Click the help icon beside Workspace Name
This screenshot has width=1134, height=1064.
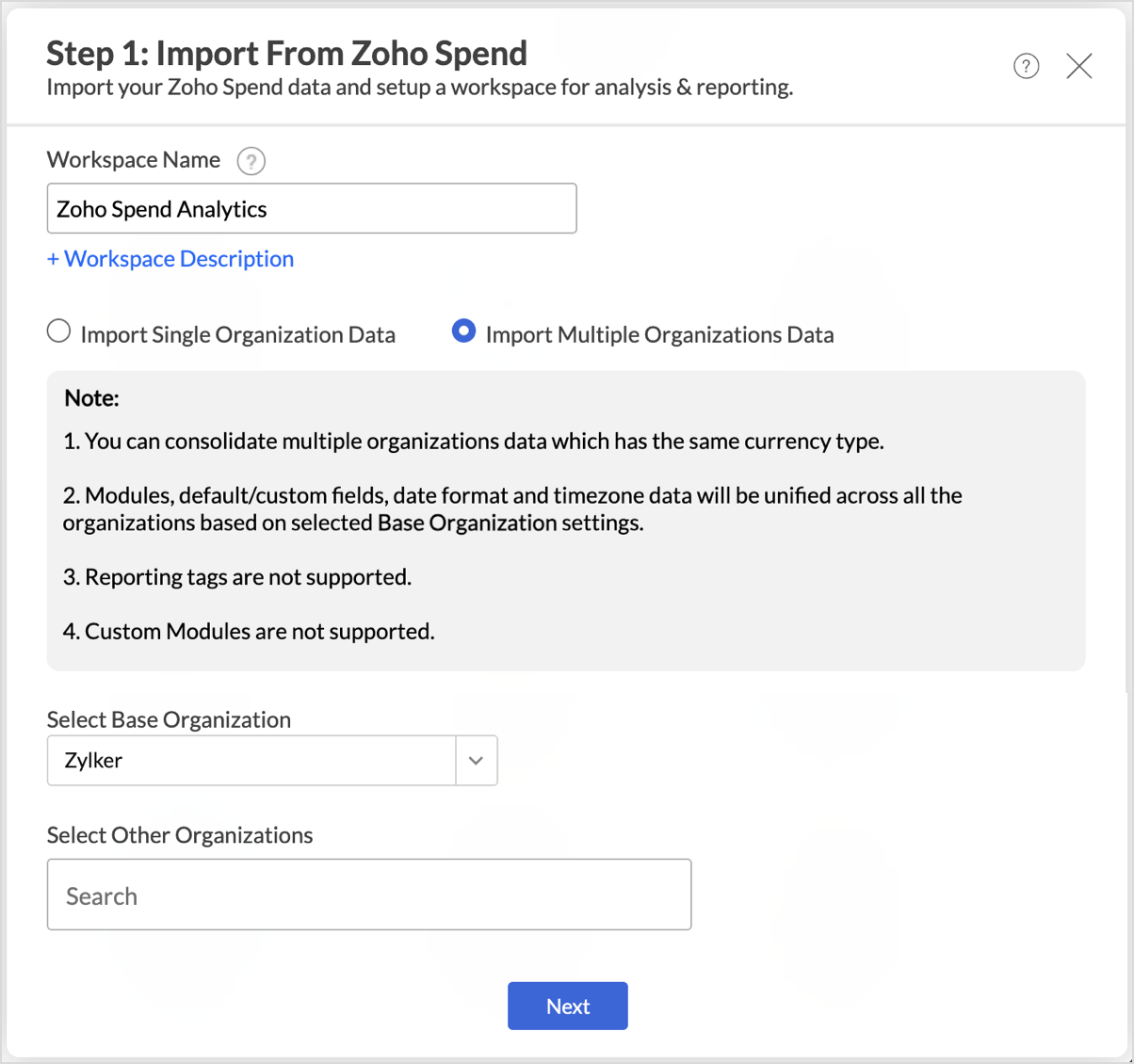click(251, 161)
